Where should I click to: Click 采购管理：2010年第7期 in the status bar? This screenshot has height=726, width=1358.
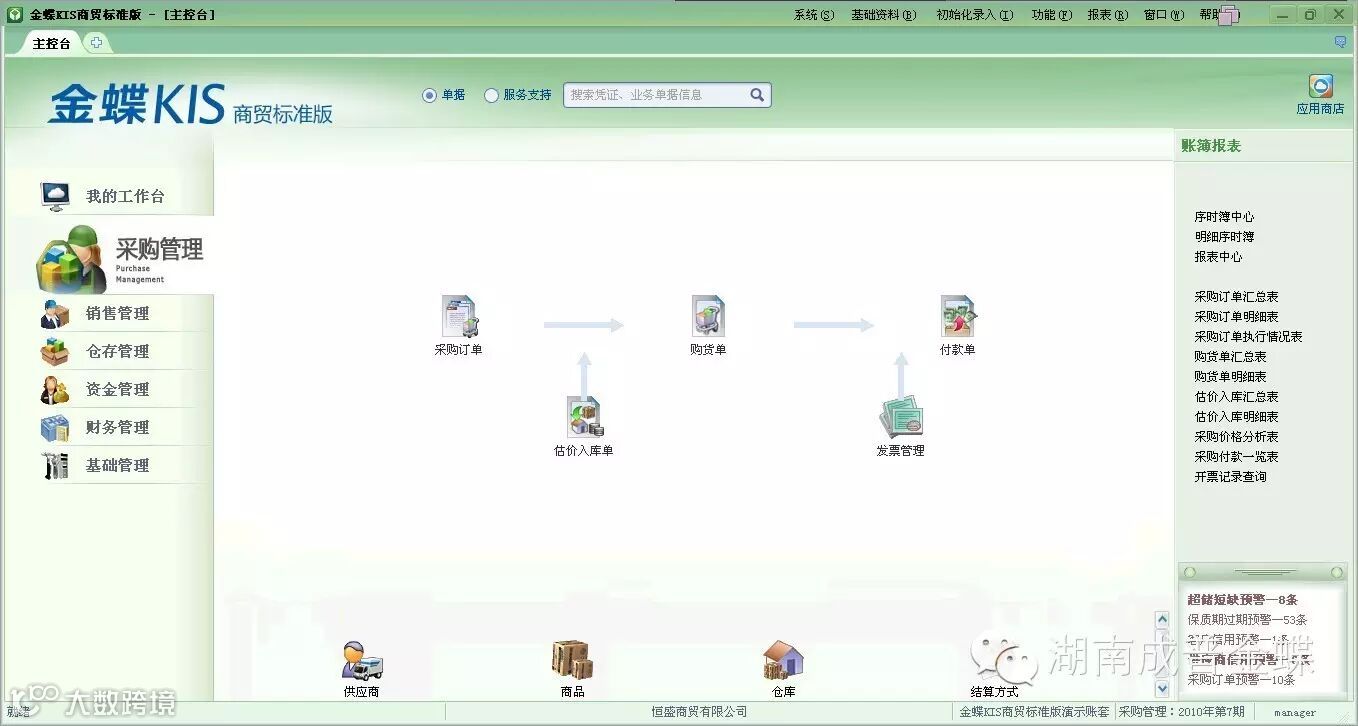[1181, 712]
